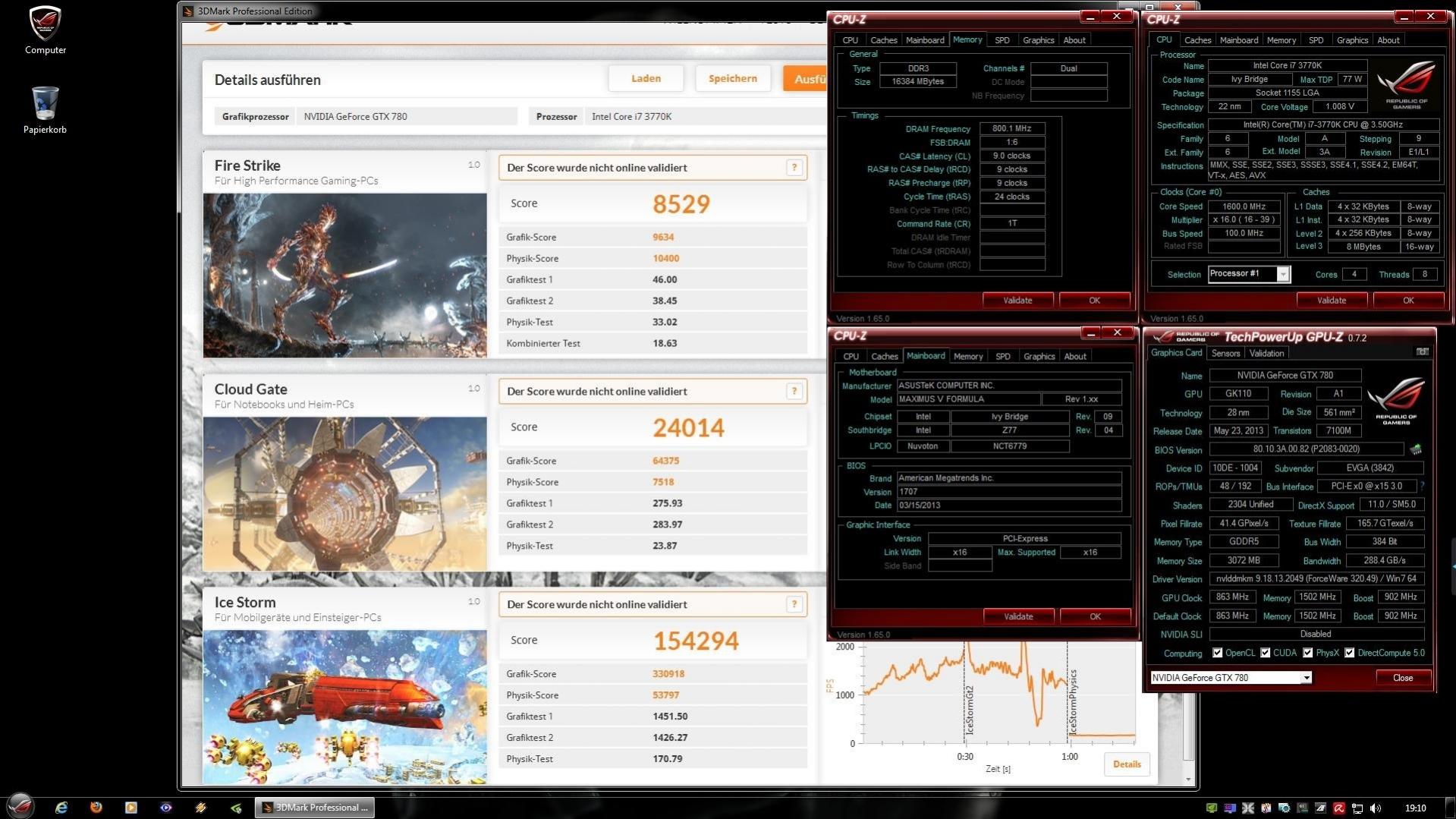Image resolution: width=1456 pixels, height=819 pixels.
Task: Click the DRAM Frequency value 800.1 MHz
Action: (x=1011, y=128)
